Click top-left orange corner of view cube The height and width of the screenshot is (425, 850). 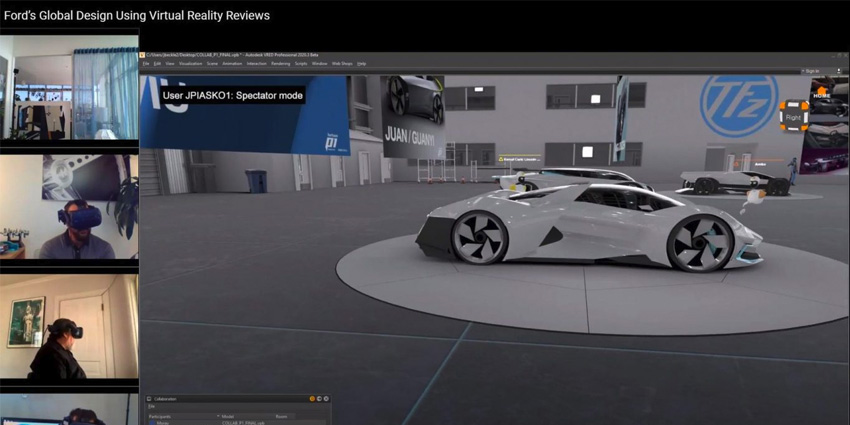[783, 104]
